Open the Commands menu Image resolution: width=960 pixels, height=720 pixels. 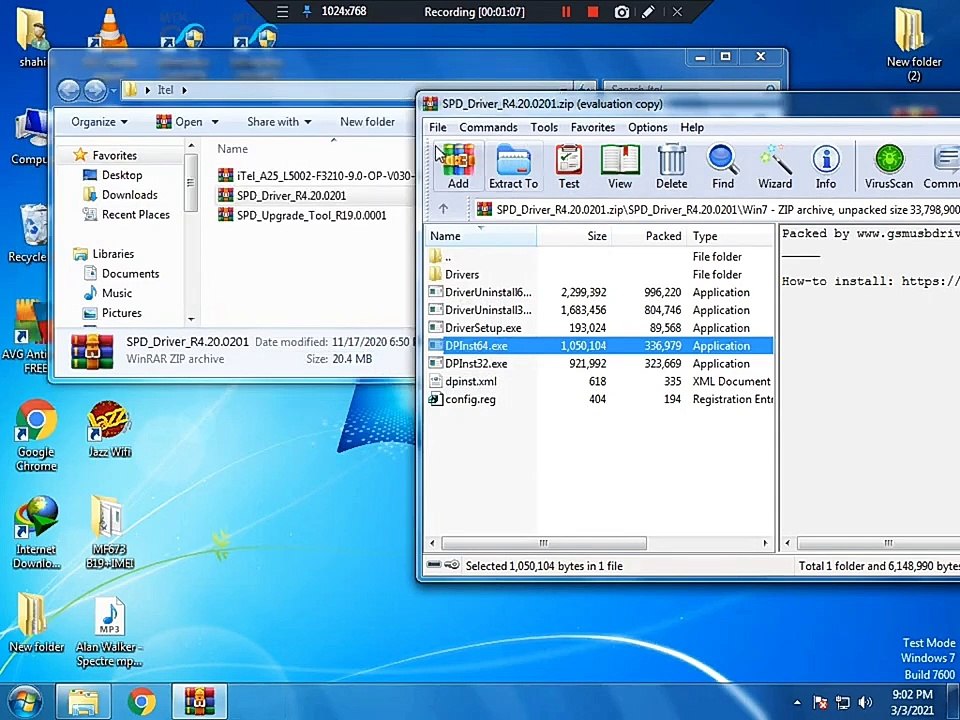pos(488,127)
